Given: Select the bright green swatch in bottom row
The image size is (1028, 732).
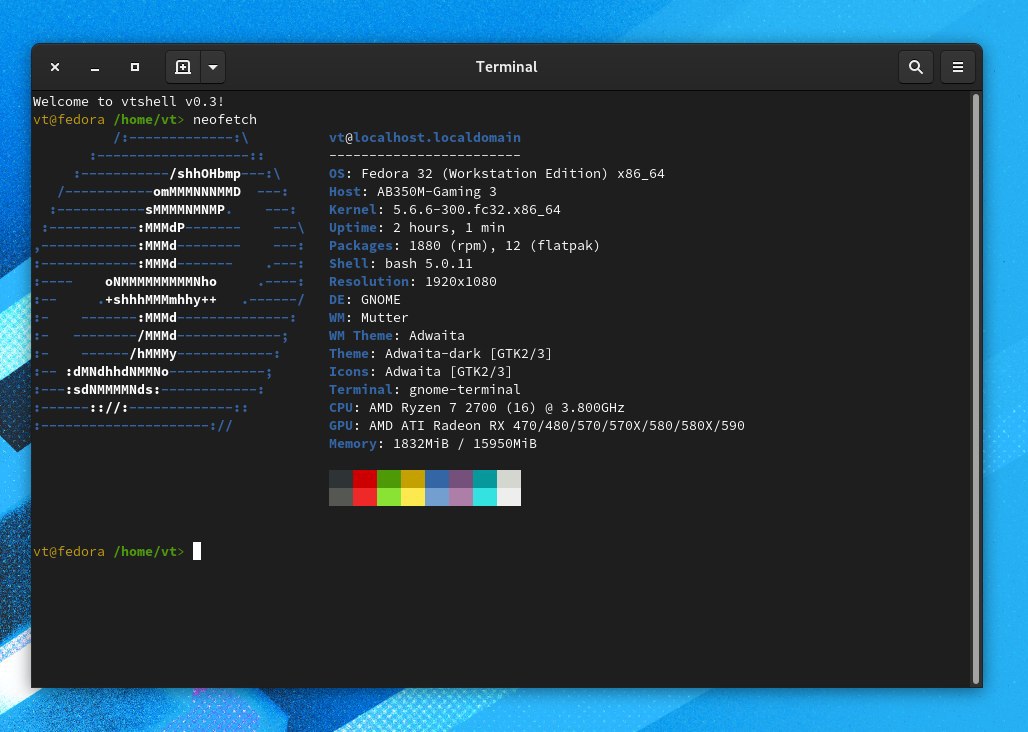Looking at the screenshot, I should [389, 497].
